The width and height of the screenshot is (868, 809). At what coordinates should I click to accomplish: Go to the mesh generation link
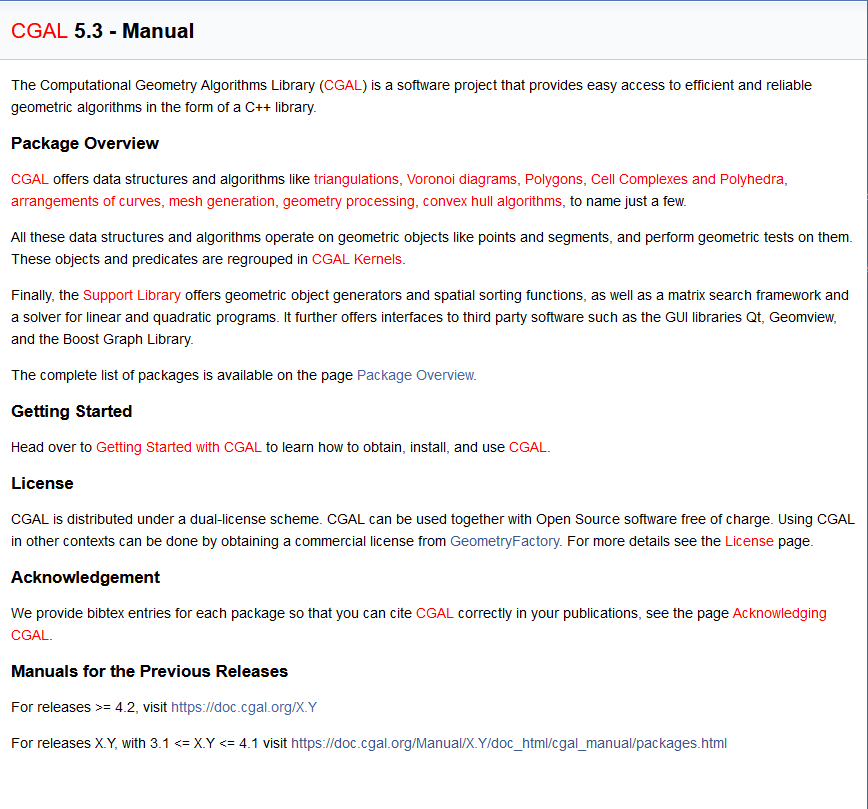tap(221, 202)
